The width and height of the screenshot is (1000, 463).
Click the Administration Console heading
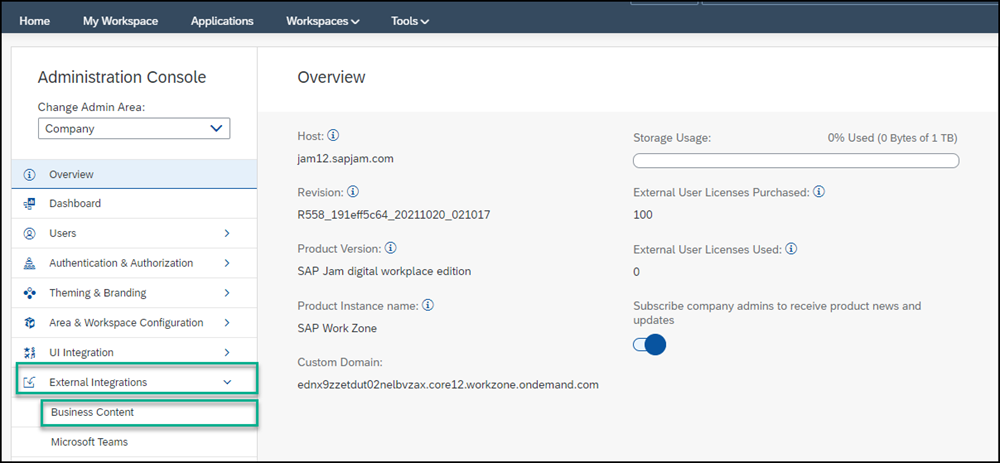pos(122,77)
